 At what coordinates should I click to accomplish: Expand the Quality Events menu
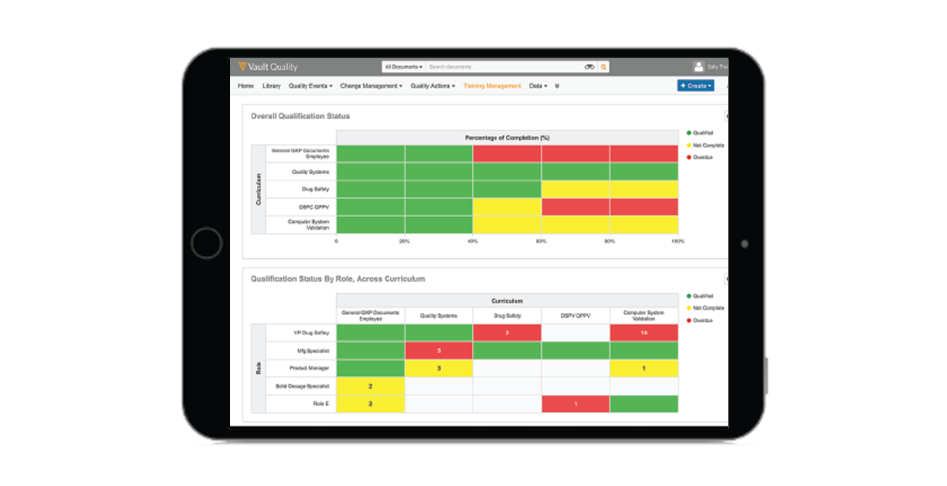pos(310,86)
